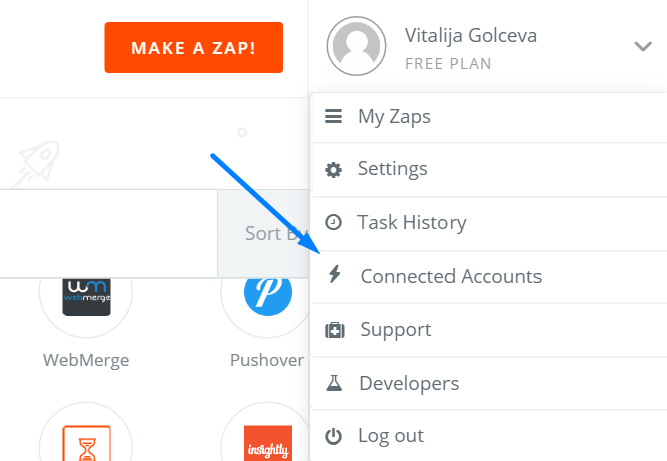Click the Developers flask icon

point(334,383)
